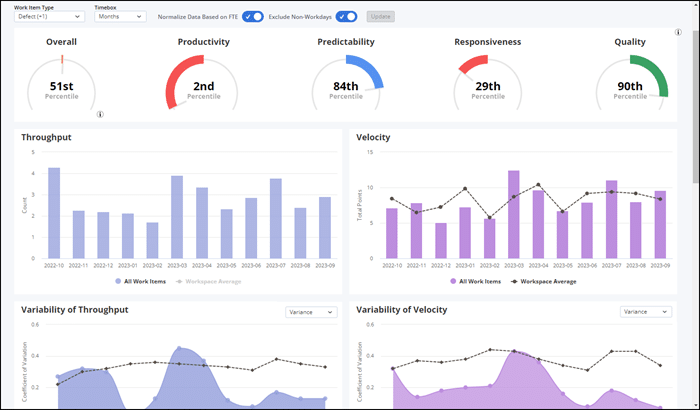Toggle All Work Items legend in Throughput chart
This screenshot has width=700, height=410.
click(x=141, y=281)
